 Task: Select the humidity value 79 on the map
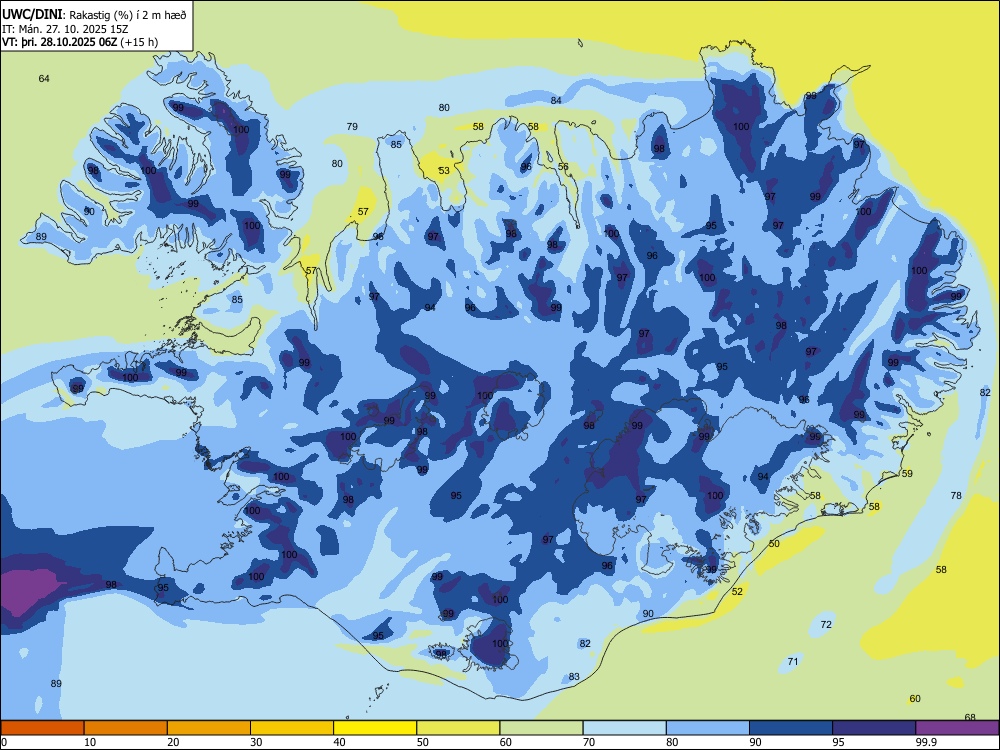[352, 126]
